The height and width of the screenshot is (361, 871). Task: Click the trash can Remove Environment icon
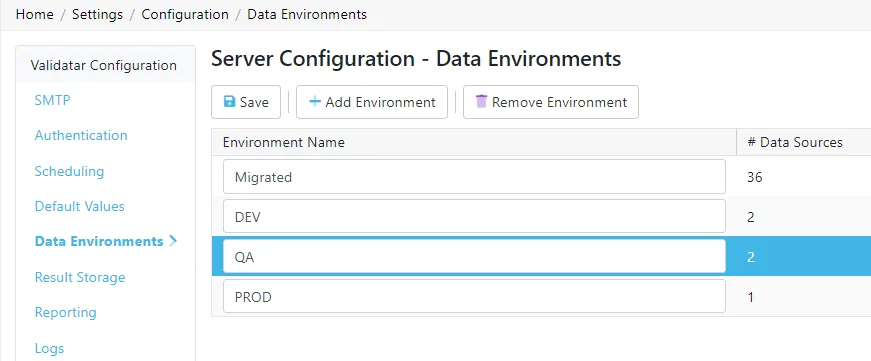481,101
